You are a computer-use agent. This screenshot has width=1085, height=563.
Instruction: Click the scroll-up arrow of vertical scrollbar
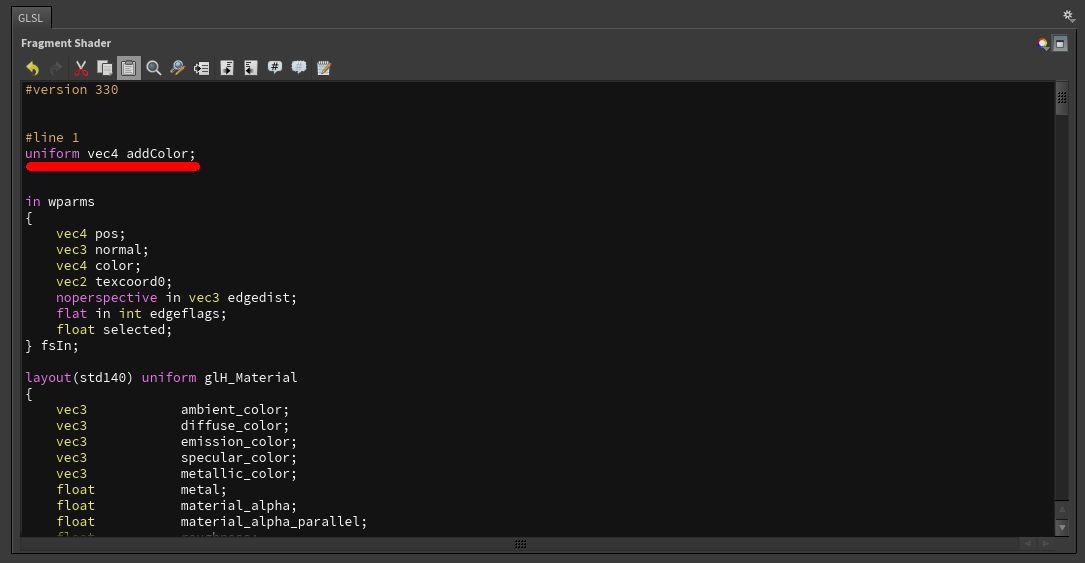pos(1061,510)
